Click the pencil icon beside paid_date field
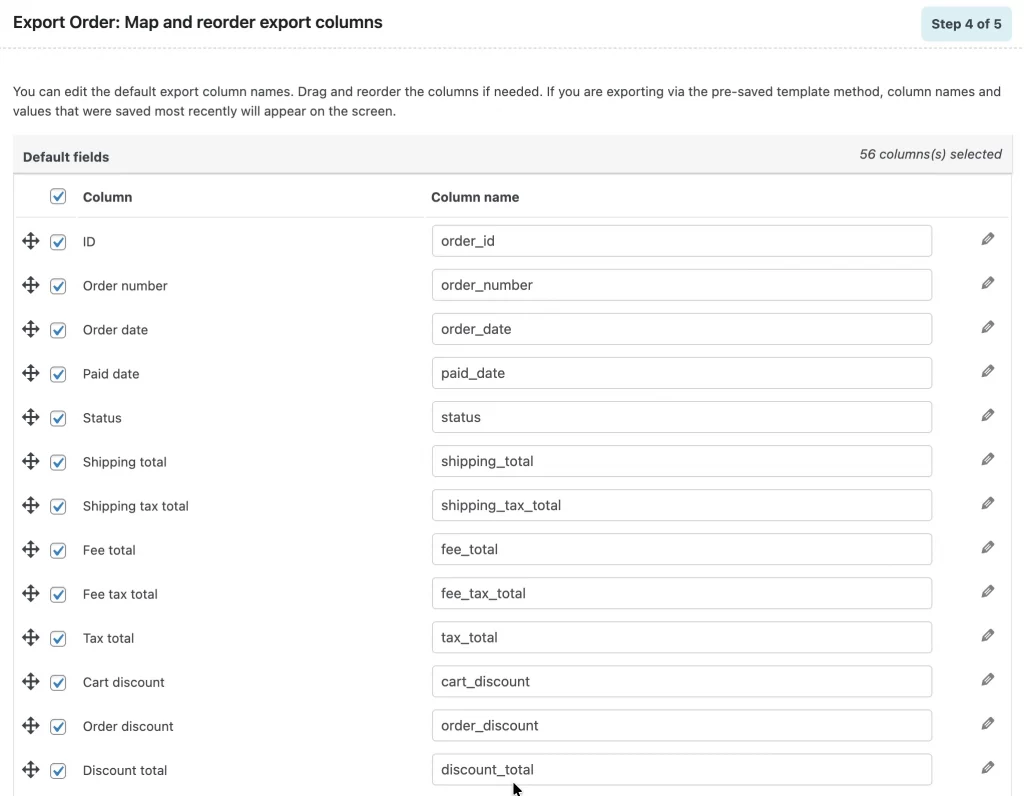This screenshot has width=1024, height=796. coord(987,372)
